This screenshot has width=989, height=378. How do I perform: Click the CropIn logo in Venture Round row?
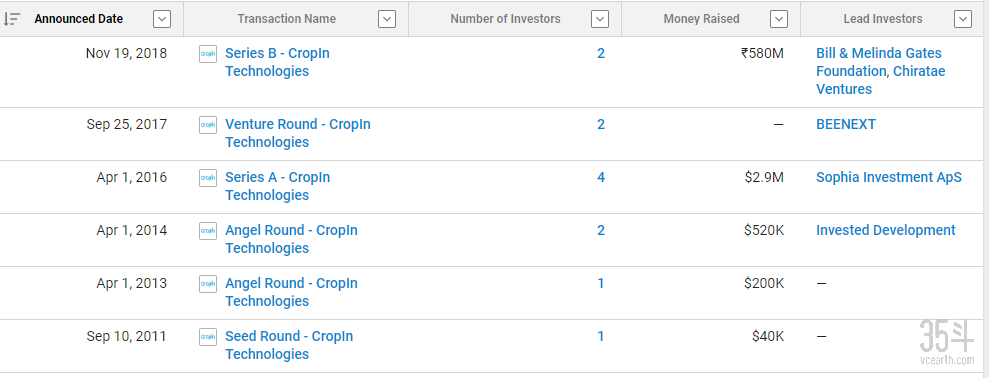click(x=208, y=125)
